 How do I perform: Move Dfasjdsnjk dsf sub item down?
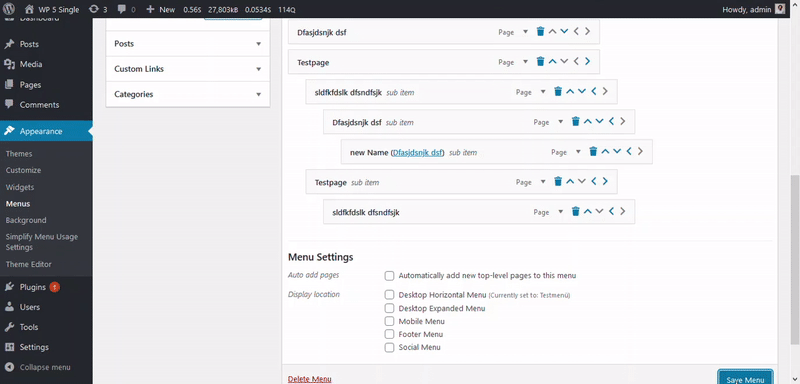coord(599,121)
